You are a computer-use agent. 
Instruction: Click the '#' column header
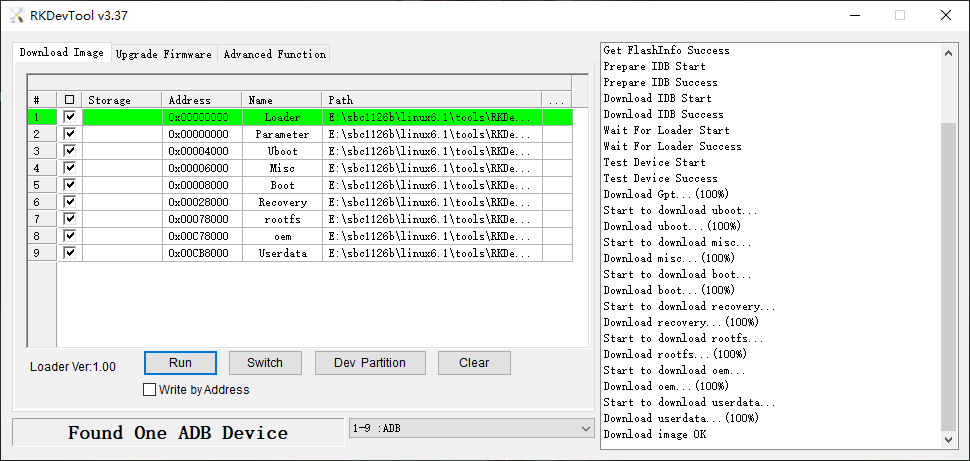(42, 100)
